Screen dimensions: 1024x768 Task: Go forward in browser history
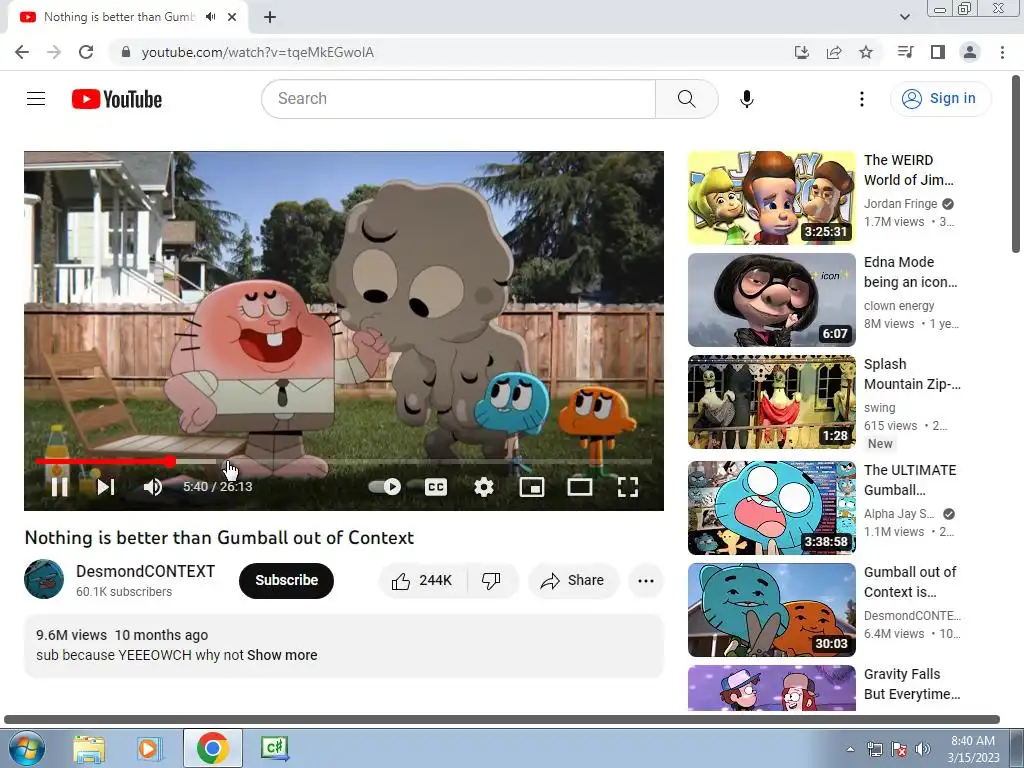54,52
